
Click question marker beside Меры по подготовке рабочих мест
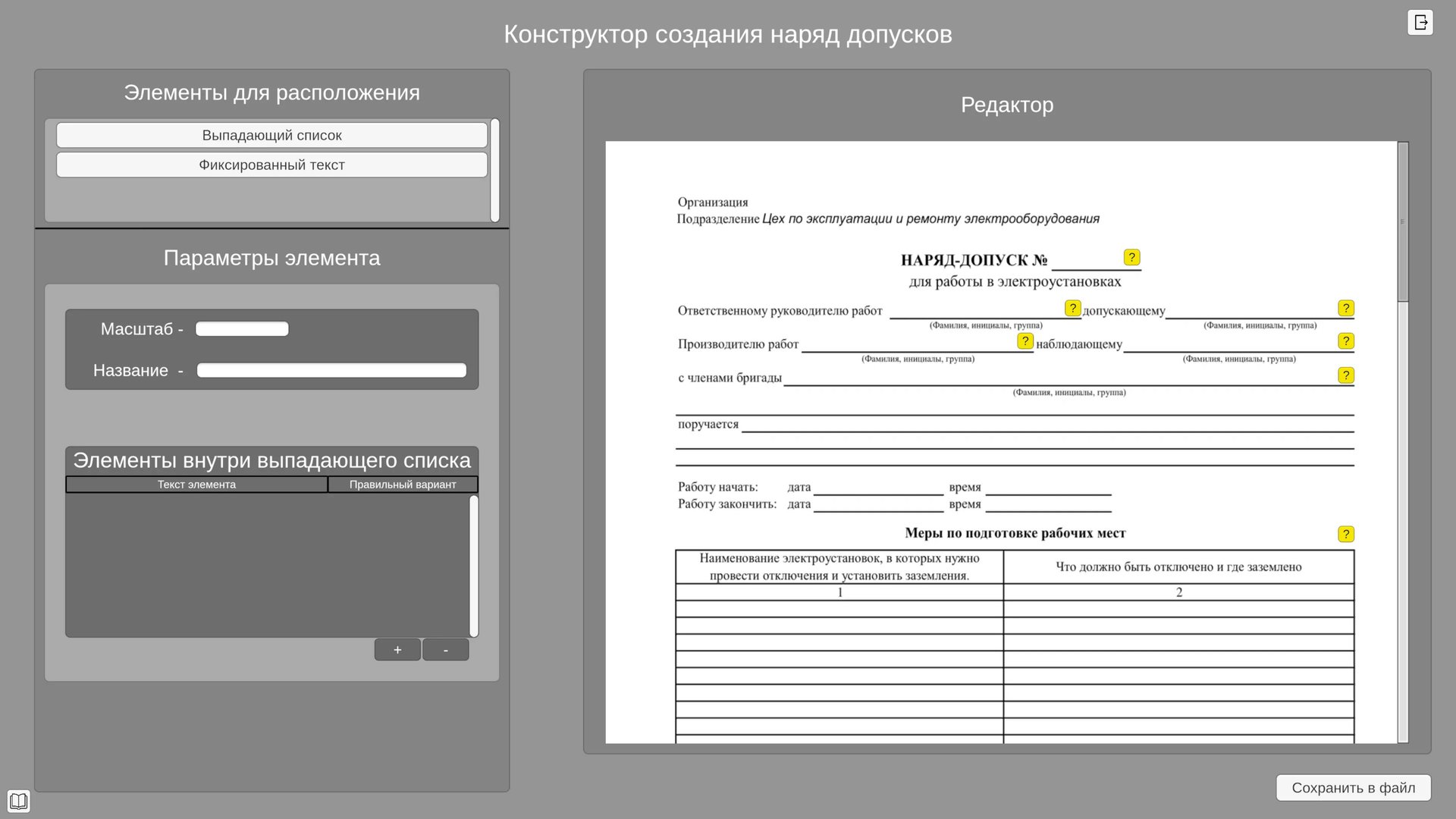tap(1346, 535)
